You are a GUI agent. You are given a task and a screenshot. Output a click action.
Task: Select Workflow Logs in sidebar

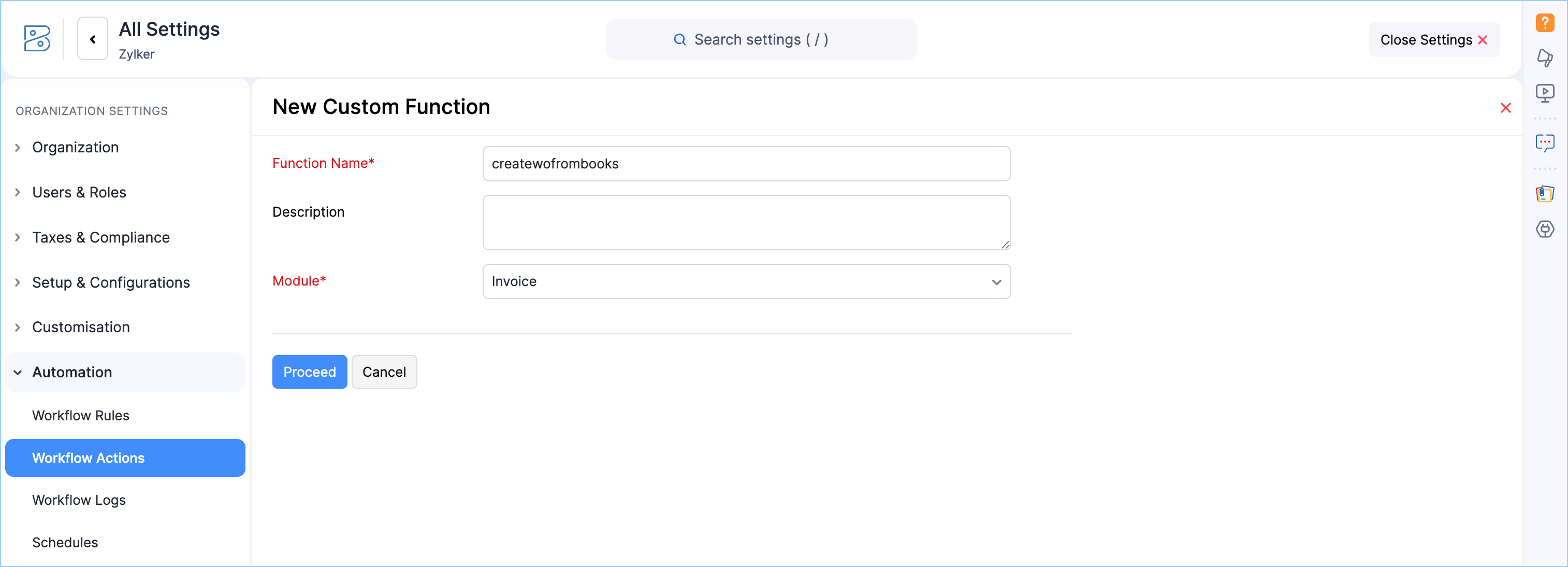pos(79,500)
